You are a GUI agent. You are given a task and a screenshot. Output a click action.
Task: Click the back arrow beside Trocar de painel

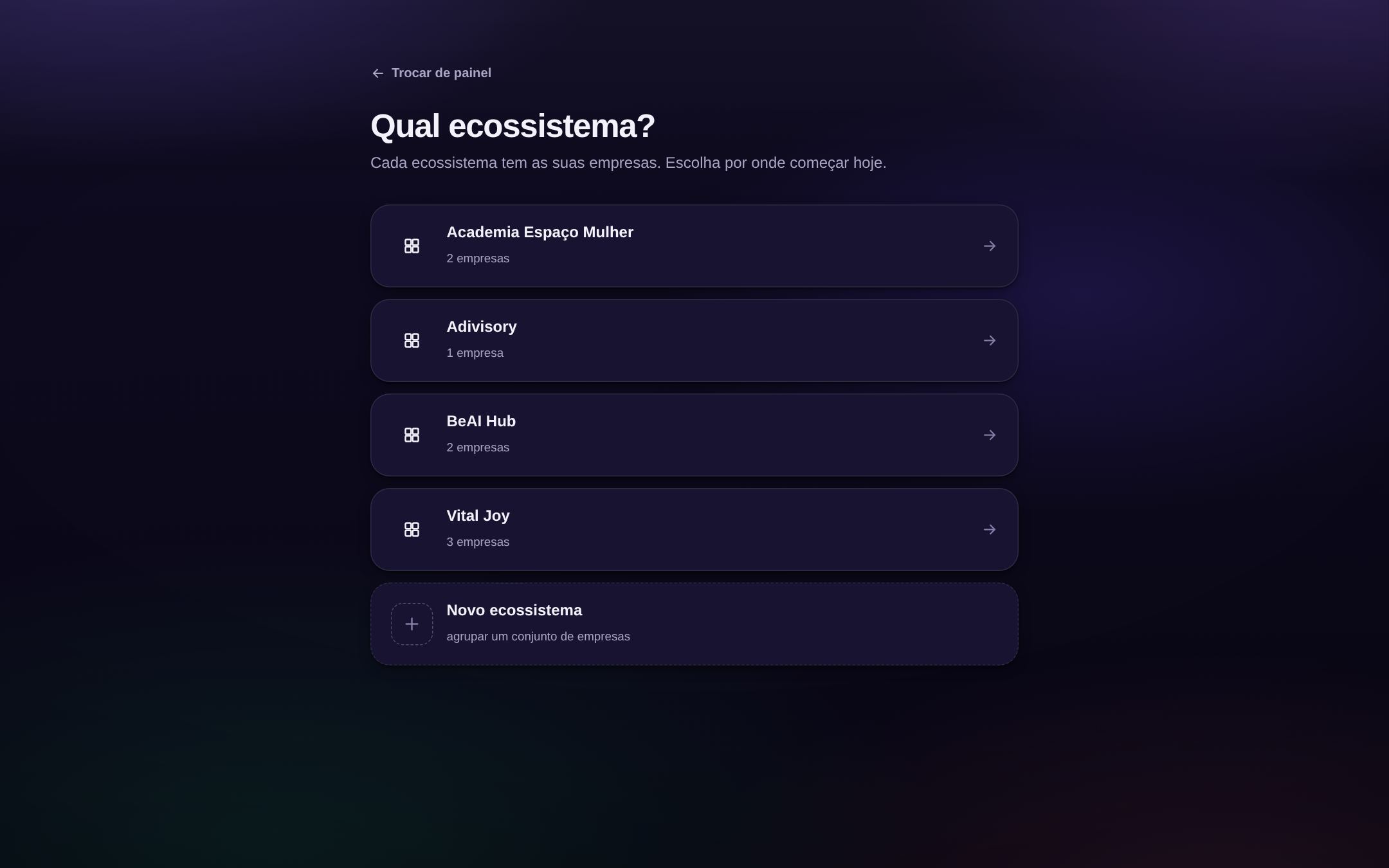click(x=377, y=73)
